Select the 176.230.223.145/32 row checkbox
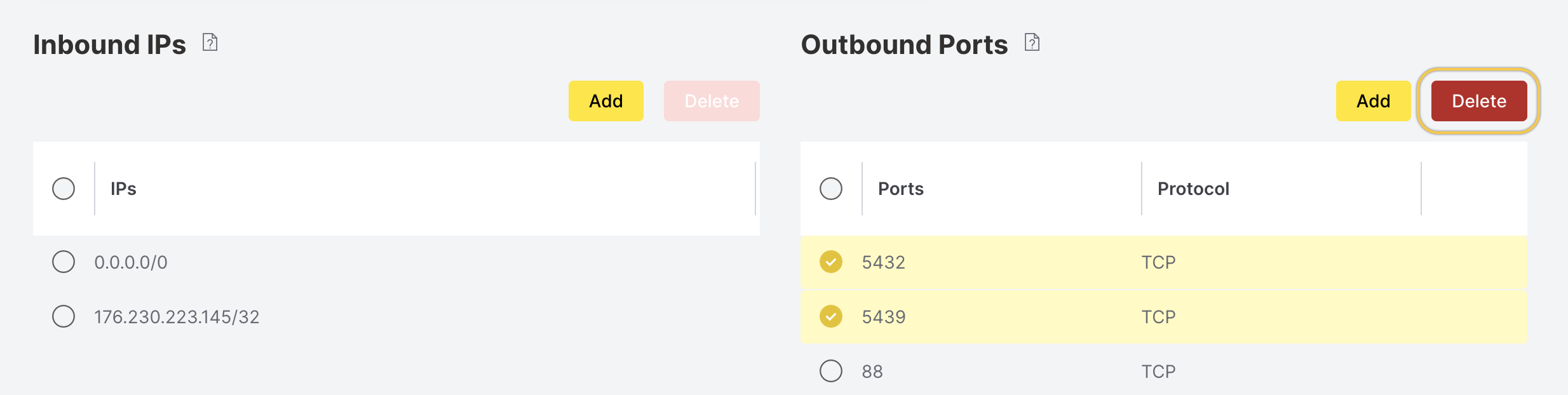The image size is (1568, 395). pos(64,316)
